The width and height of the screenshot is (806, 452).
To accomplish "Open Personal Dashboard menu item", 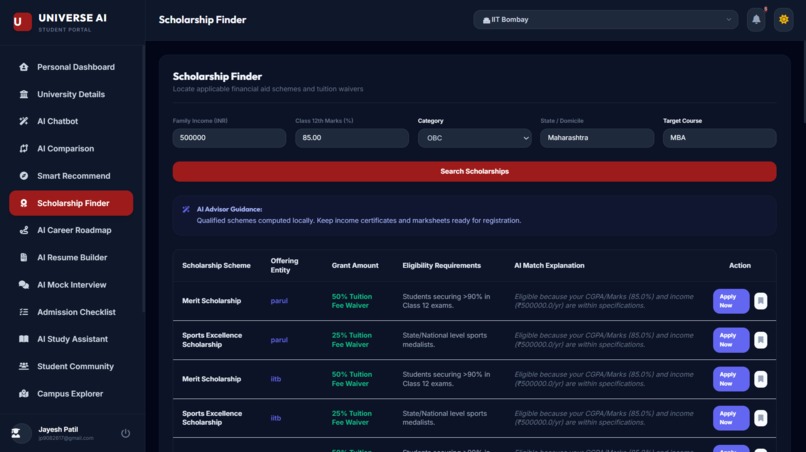I will click(x=71, y=67).
